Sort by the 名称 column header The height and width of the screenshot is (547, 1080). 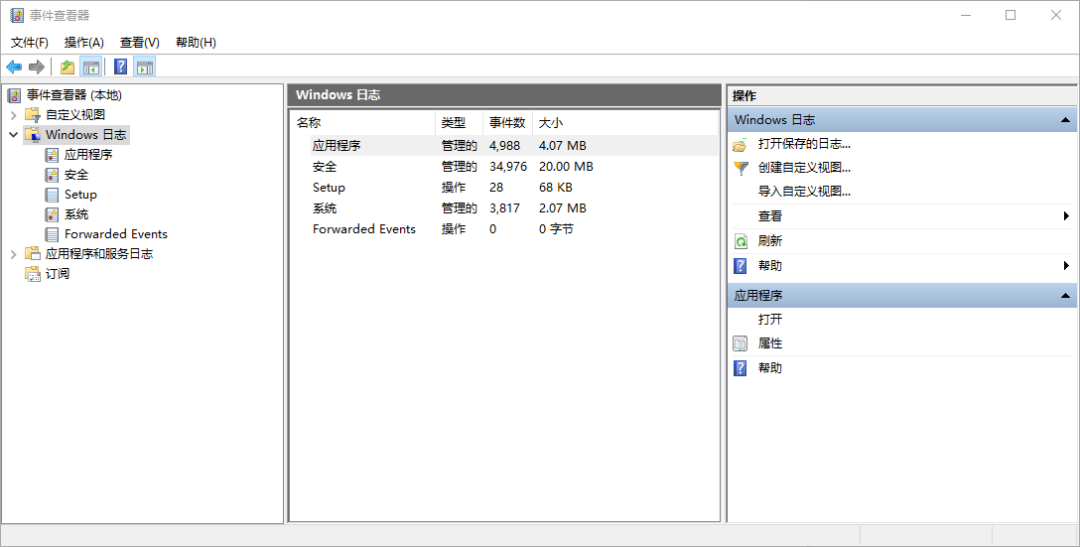pyautogui.click(x=363, y=123)
